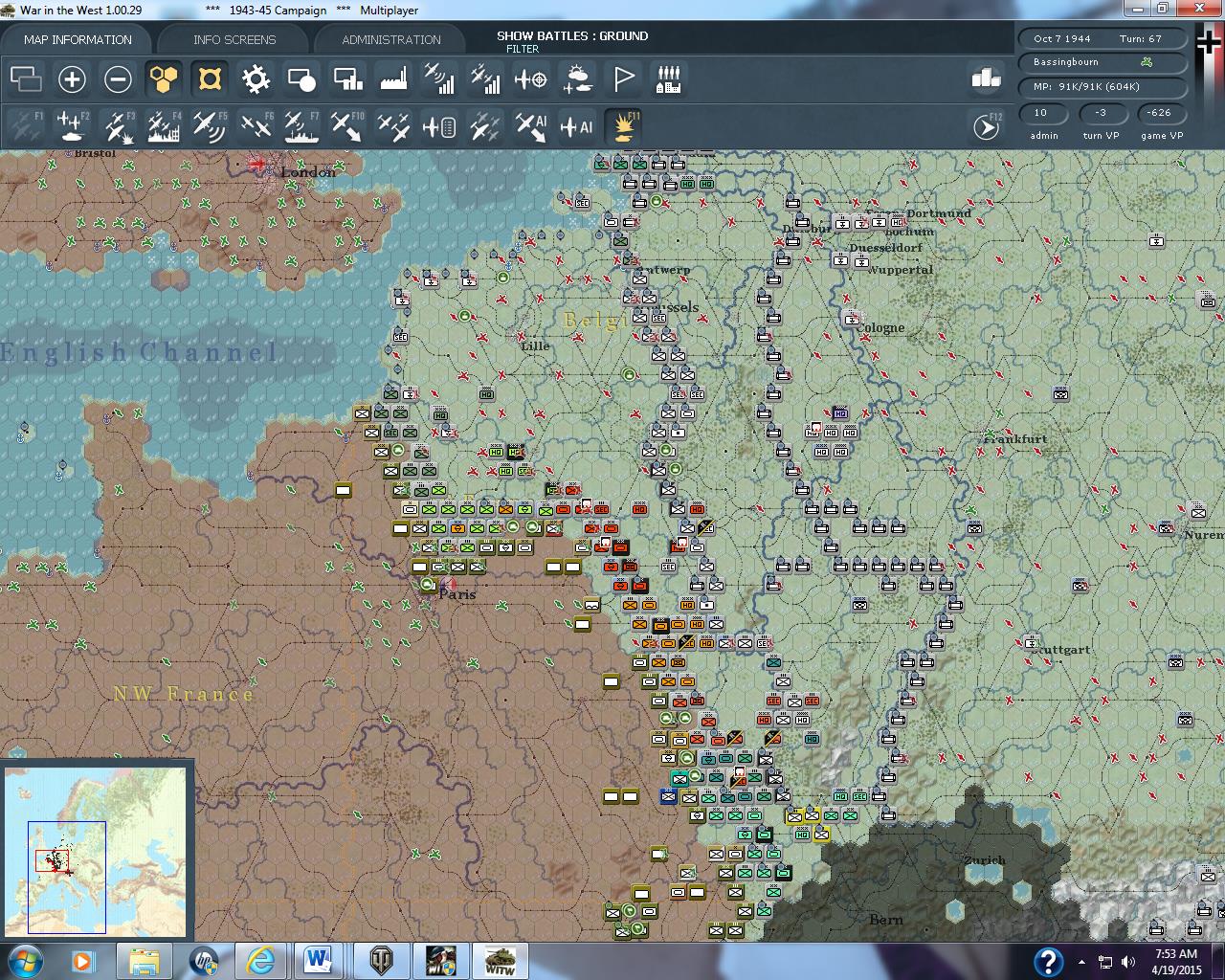Image resolution: width=1225 pixels, height=980 pixels.
Task: Click the MP 91K/91K motor pool field
Action: 1102,86
